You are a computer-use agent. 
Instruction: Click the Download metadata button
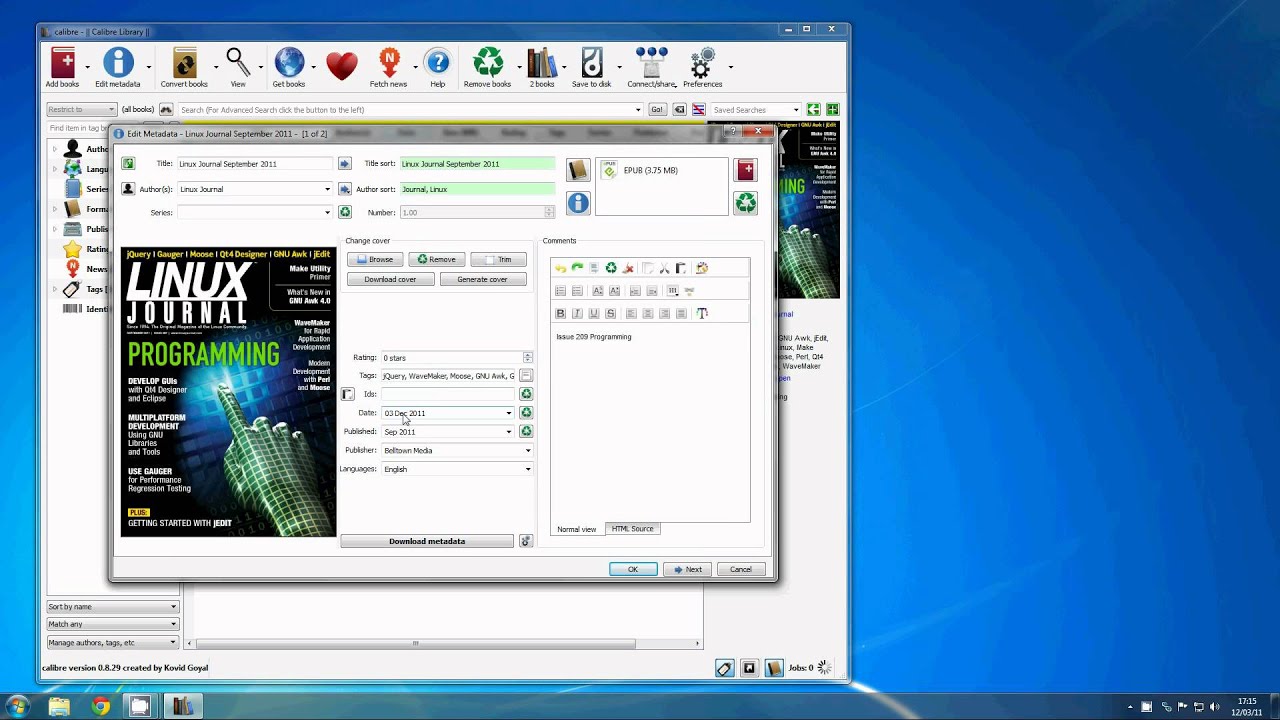click(x=427, y=541)
